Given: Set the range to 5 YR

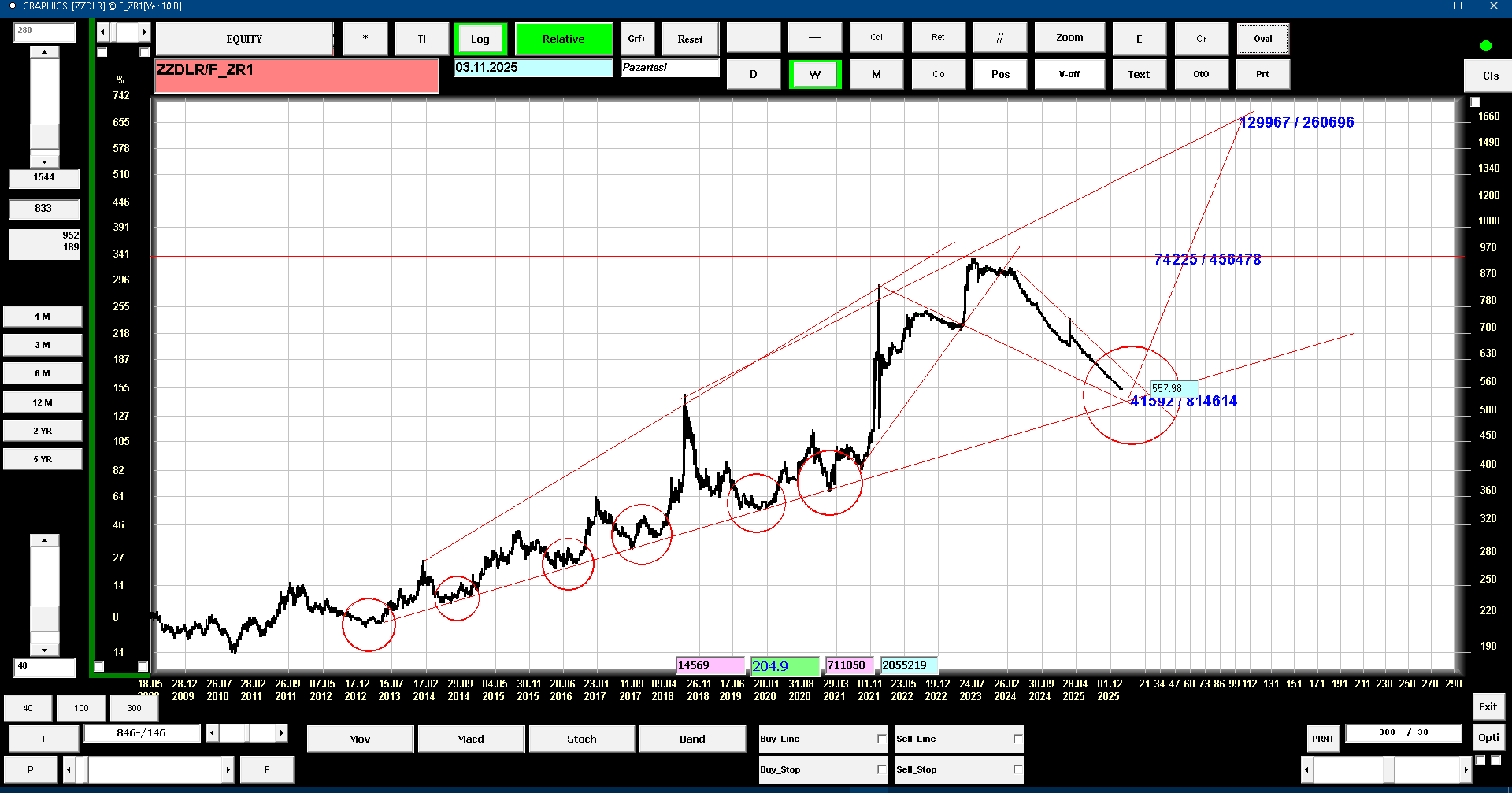Looking at the screenshot, I should point(43,459).
